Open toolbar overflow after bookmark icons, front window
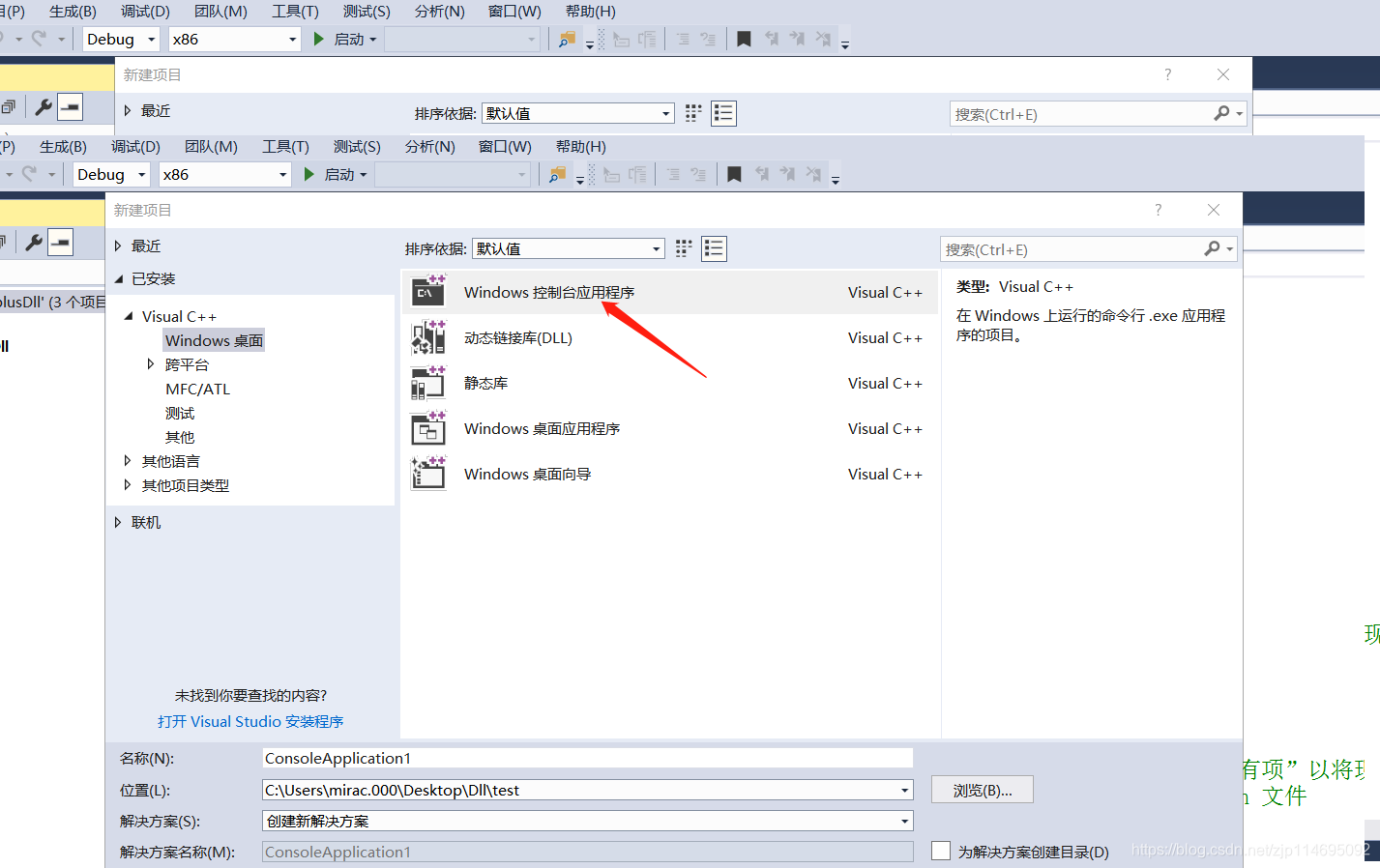The height and width of the screenshot is (868, 1380). [836, 180]
